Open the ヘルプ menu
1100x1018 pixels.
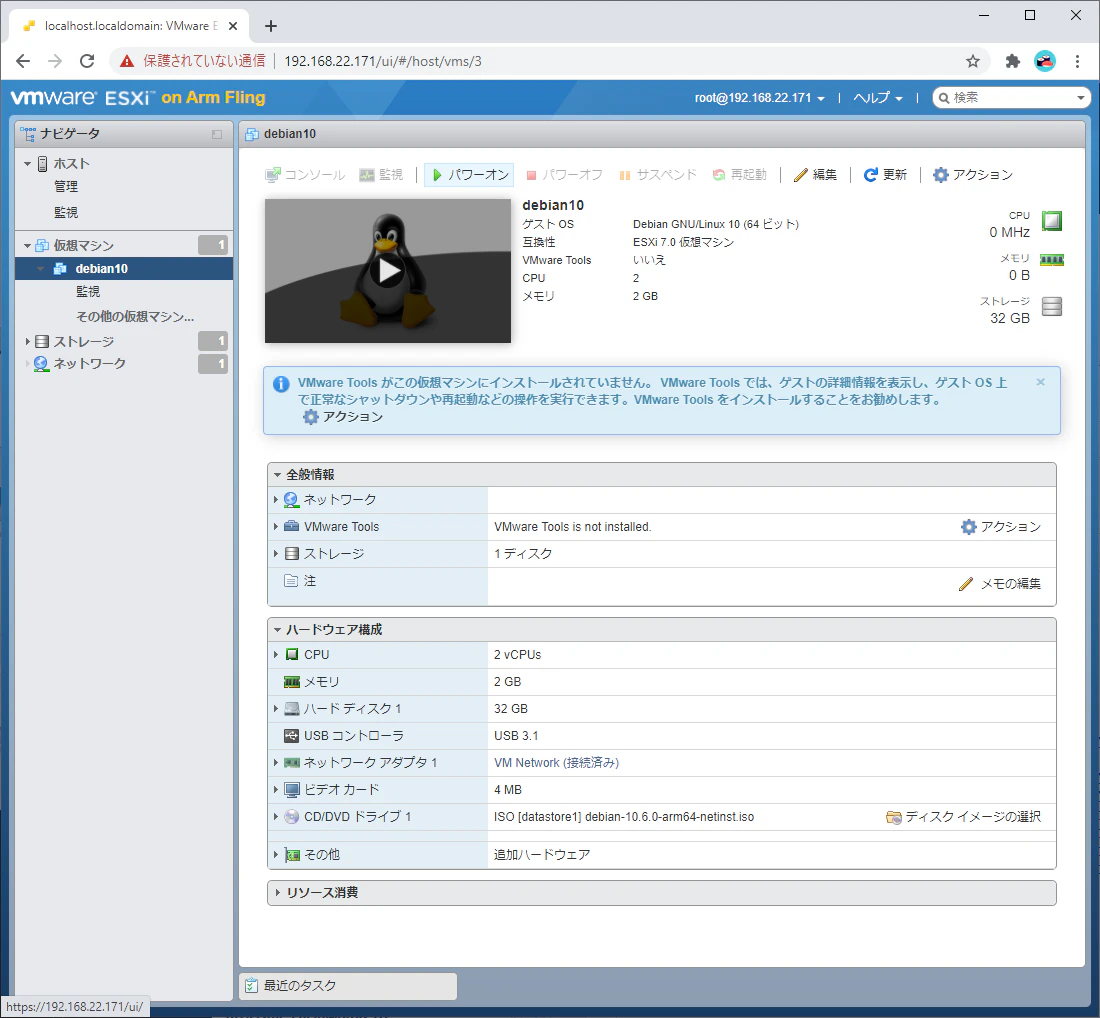(878, 98)
